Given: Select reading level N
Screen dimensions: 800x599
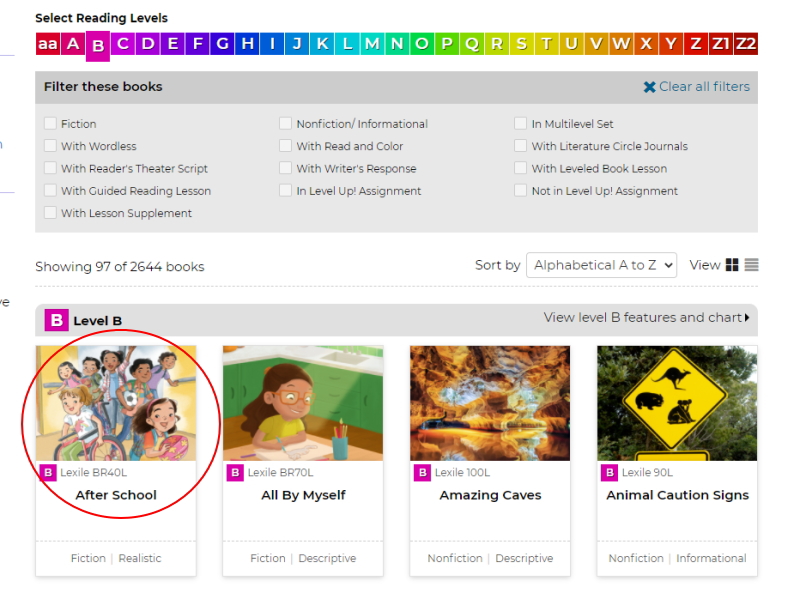Looking at the screenshot, I should point(397,43).
